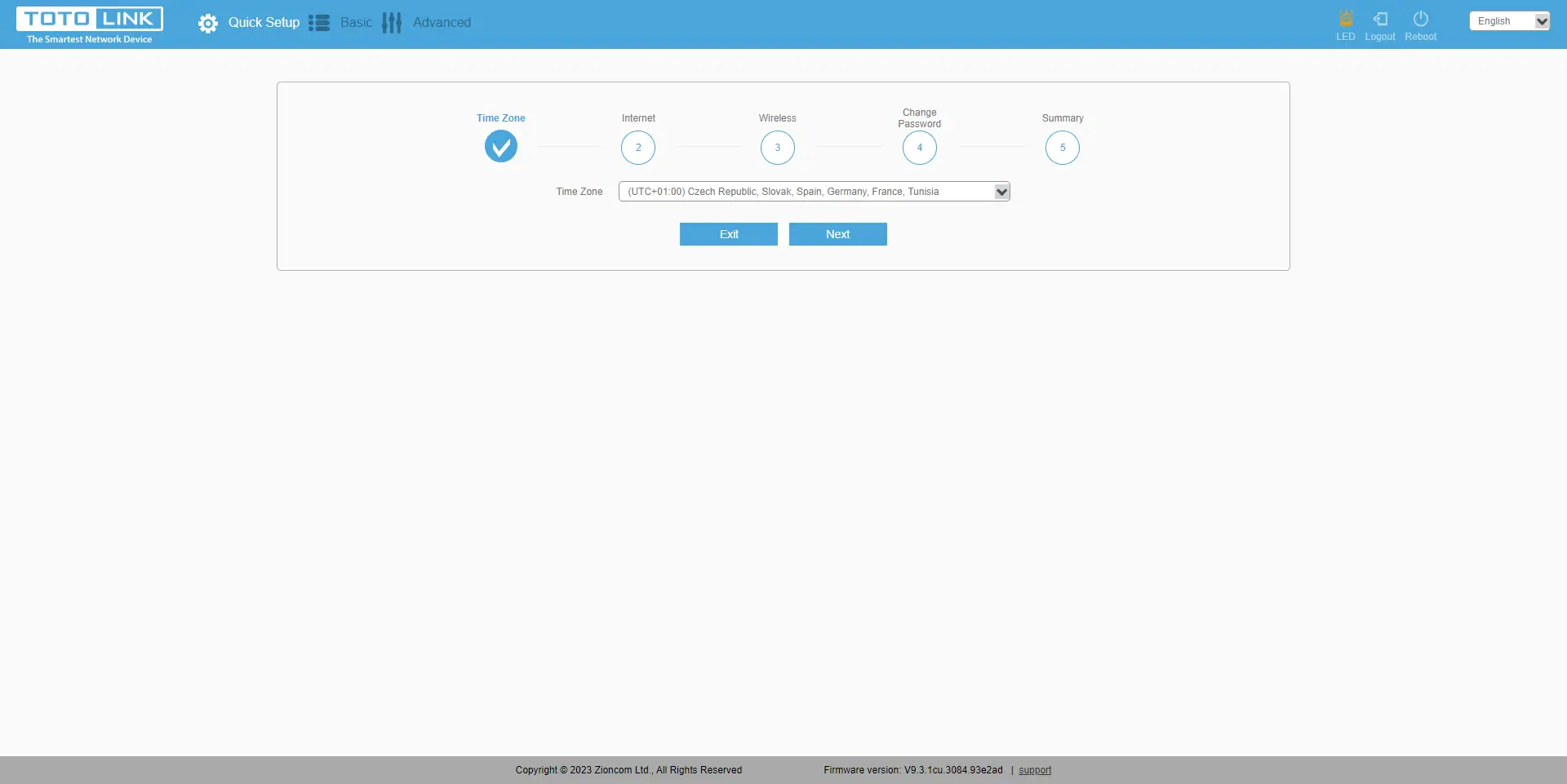Select step 3 Wireless circle
The height and width of the screenshot is (784, 1567).
[x=778, y=148]
